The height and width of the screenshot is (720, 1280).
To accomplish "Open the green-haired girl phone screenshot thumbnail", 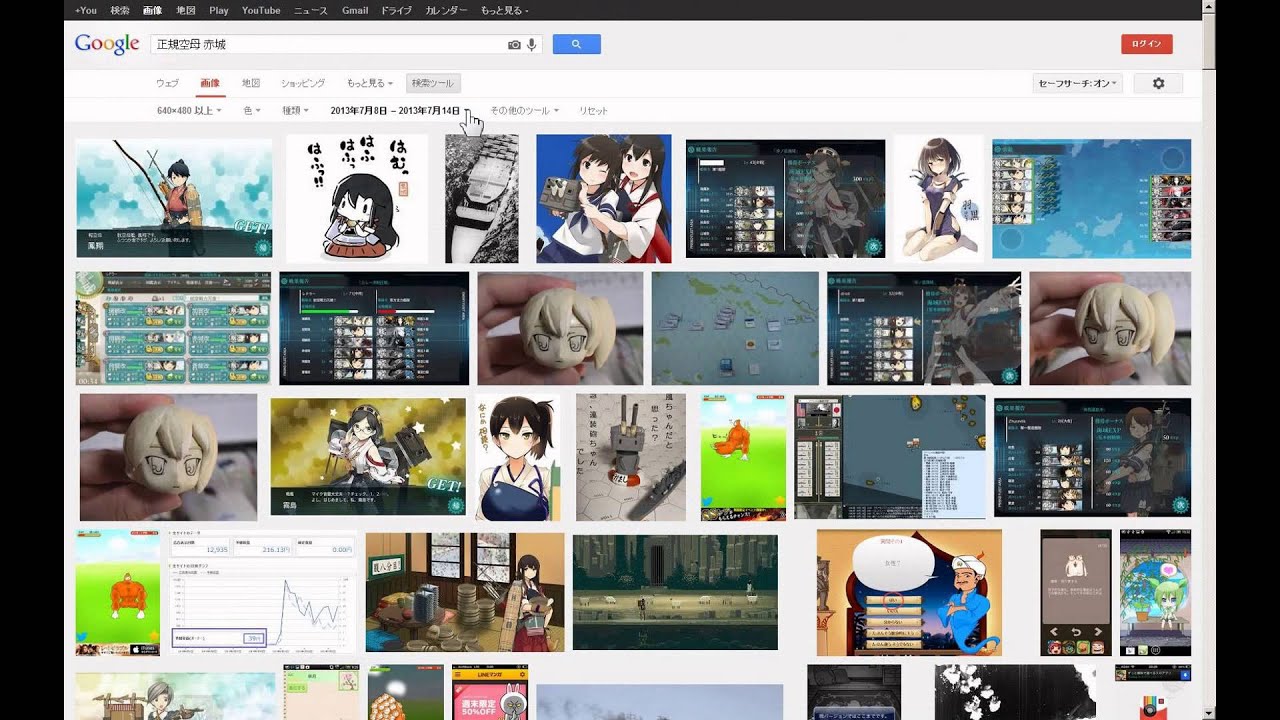I will coord(1155,592).
